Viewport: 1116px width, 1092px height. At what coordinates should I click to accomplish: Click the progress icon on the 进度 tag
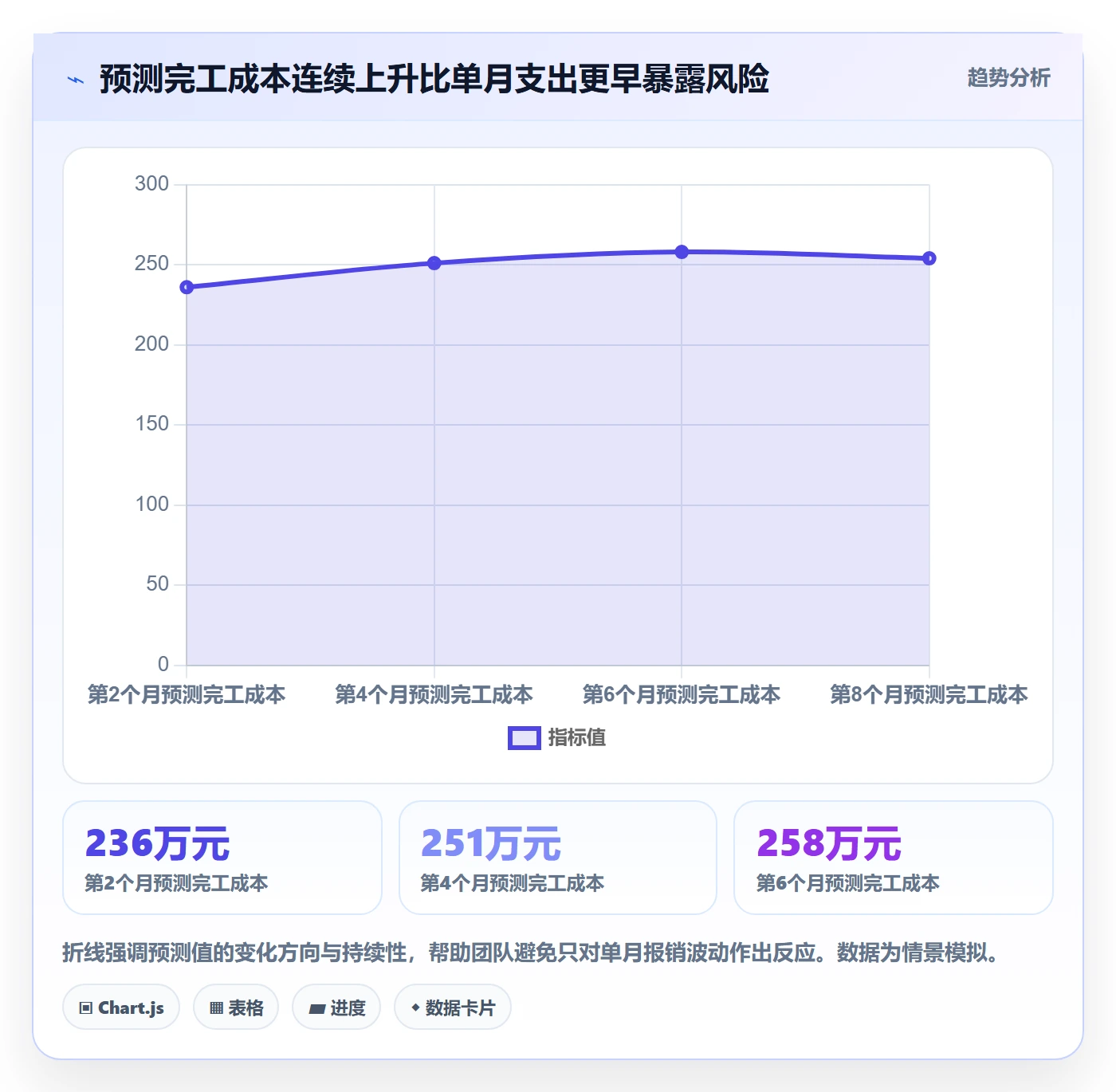pos(317,1008)
